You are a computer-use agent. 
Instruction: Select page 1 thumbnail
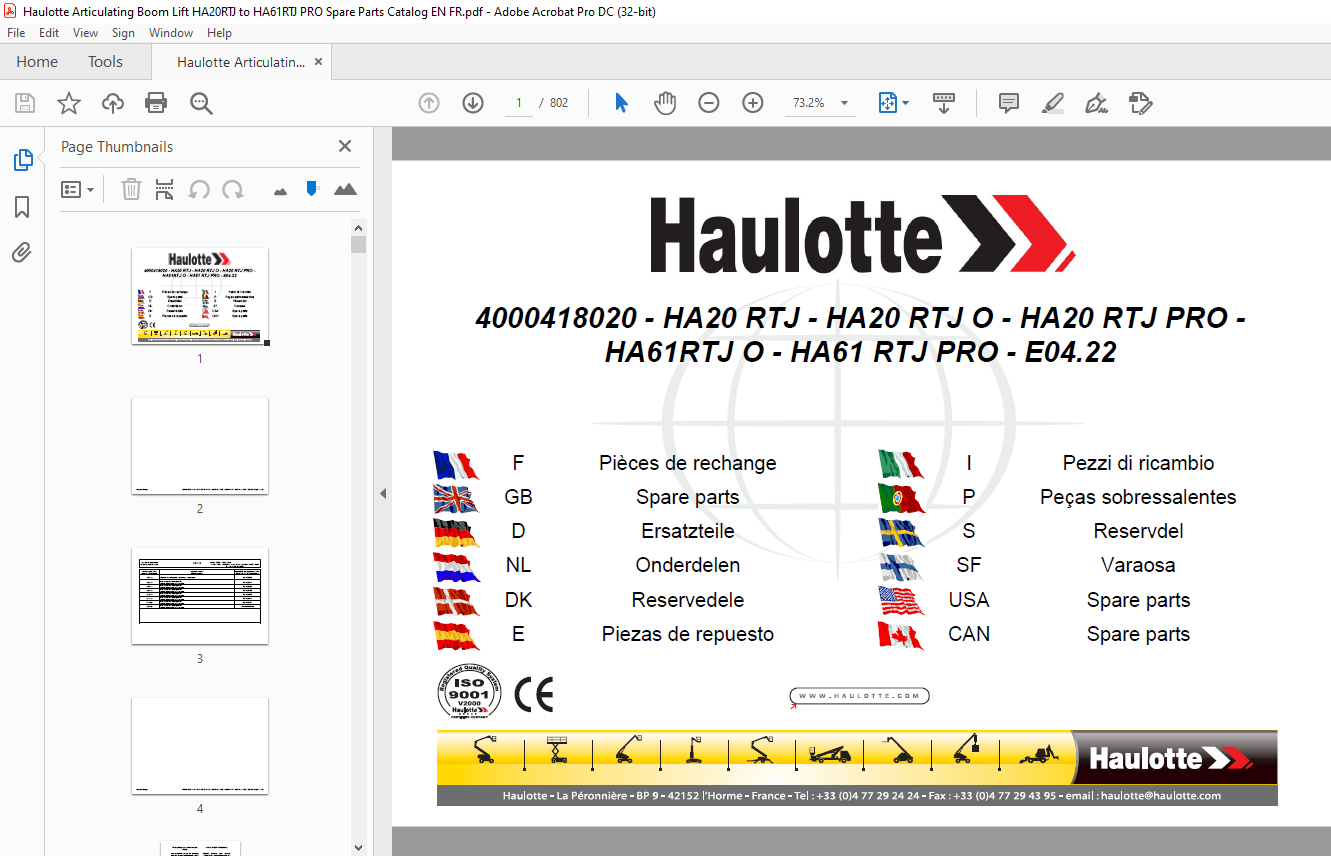[x=200, y=296]
